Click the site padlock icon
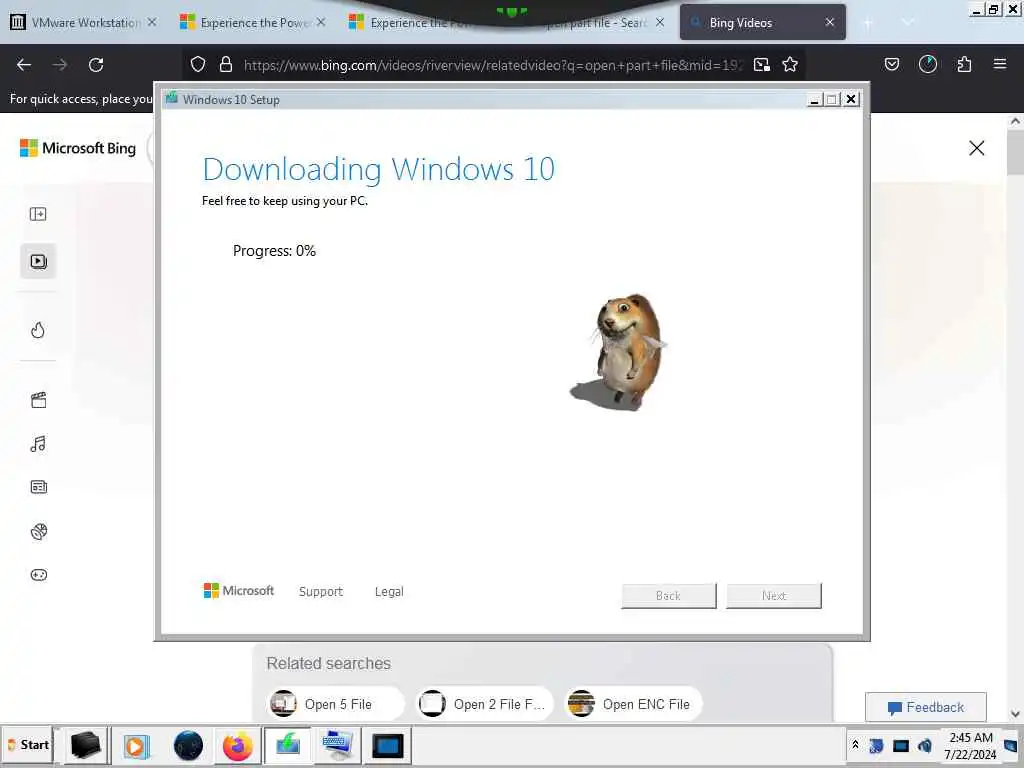Image resolution: width=1024 pixels, height=768 pixels. tap(226, 64)
